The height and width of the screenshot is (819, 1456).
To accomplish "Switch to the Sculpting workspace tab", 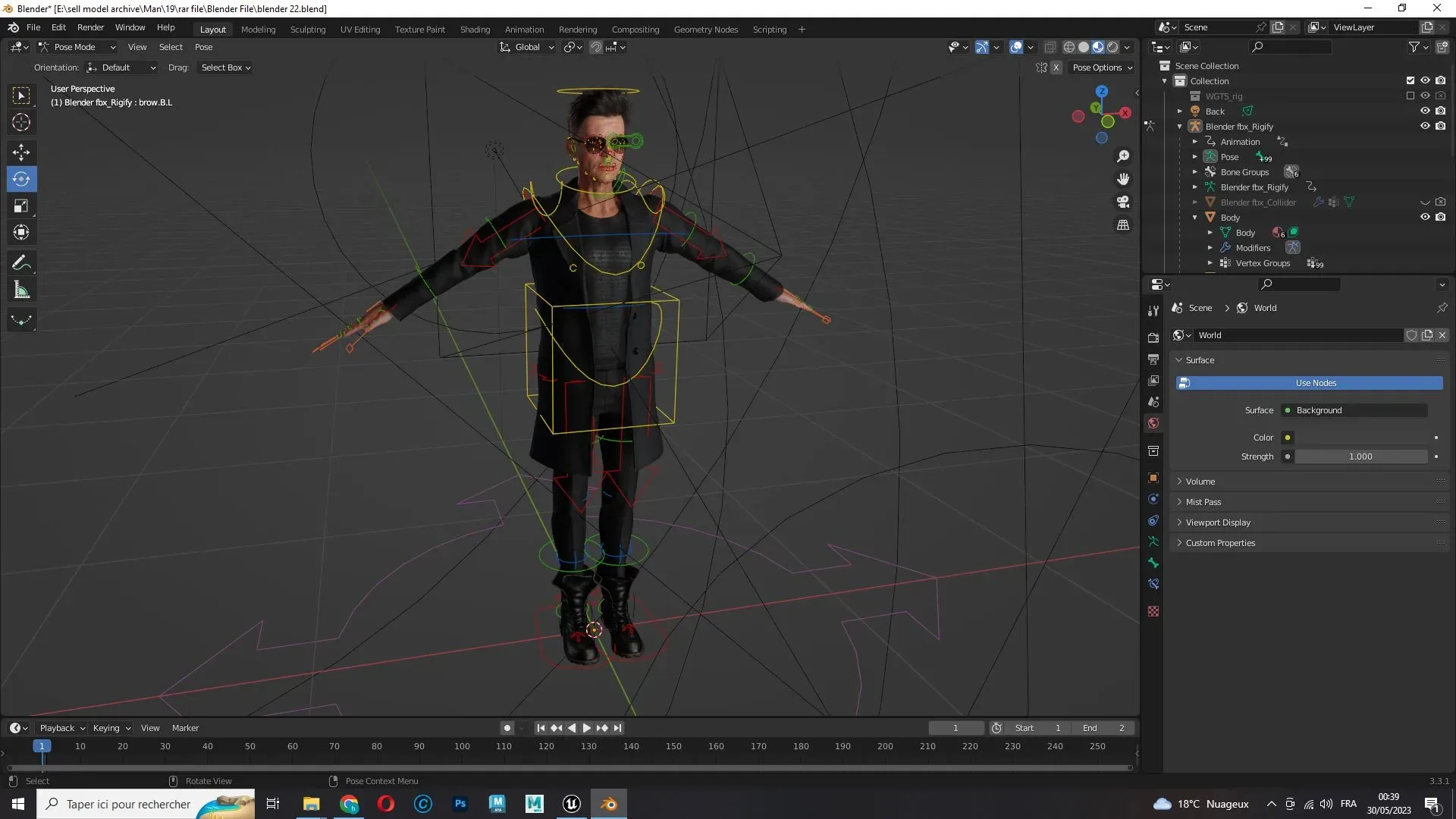I will [307, 30].
